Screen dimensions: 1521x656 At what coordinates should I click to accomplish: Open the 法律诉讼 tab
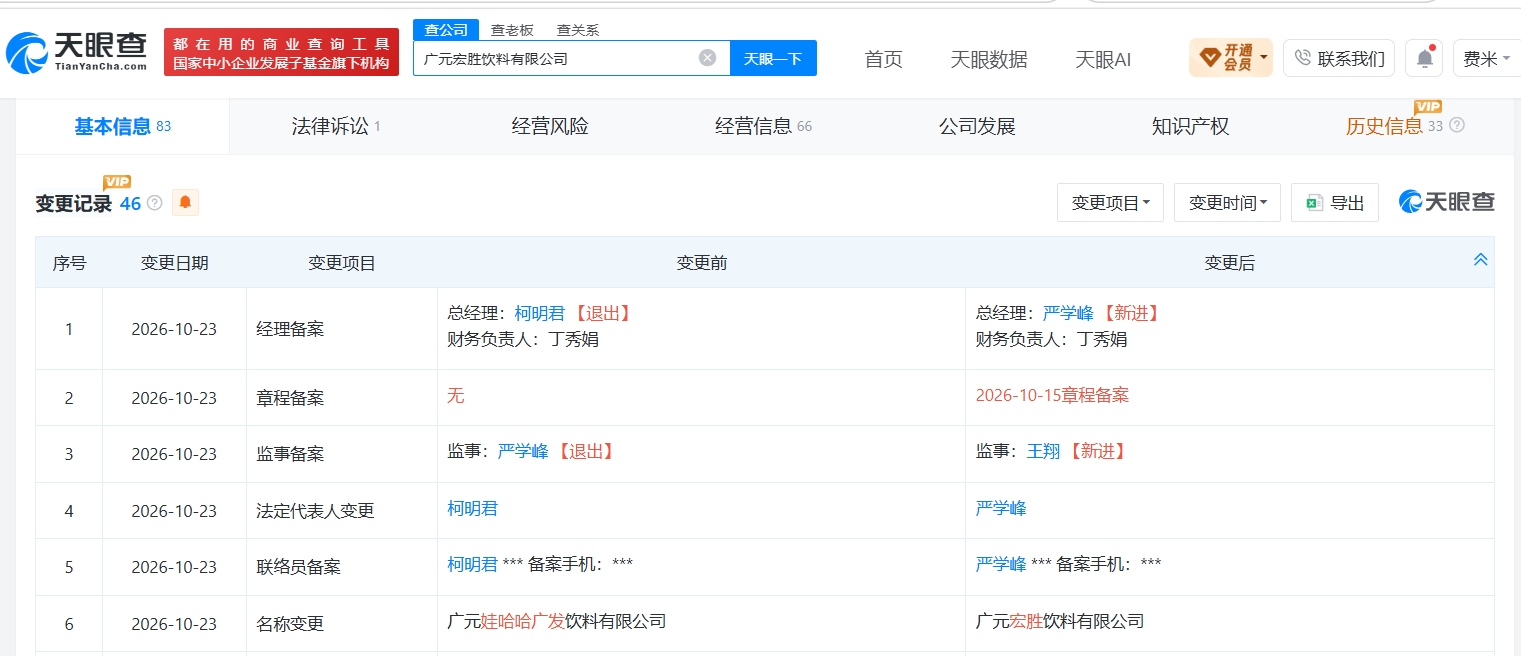pyautogui.click(x=336, y=127)
